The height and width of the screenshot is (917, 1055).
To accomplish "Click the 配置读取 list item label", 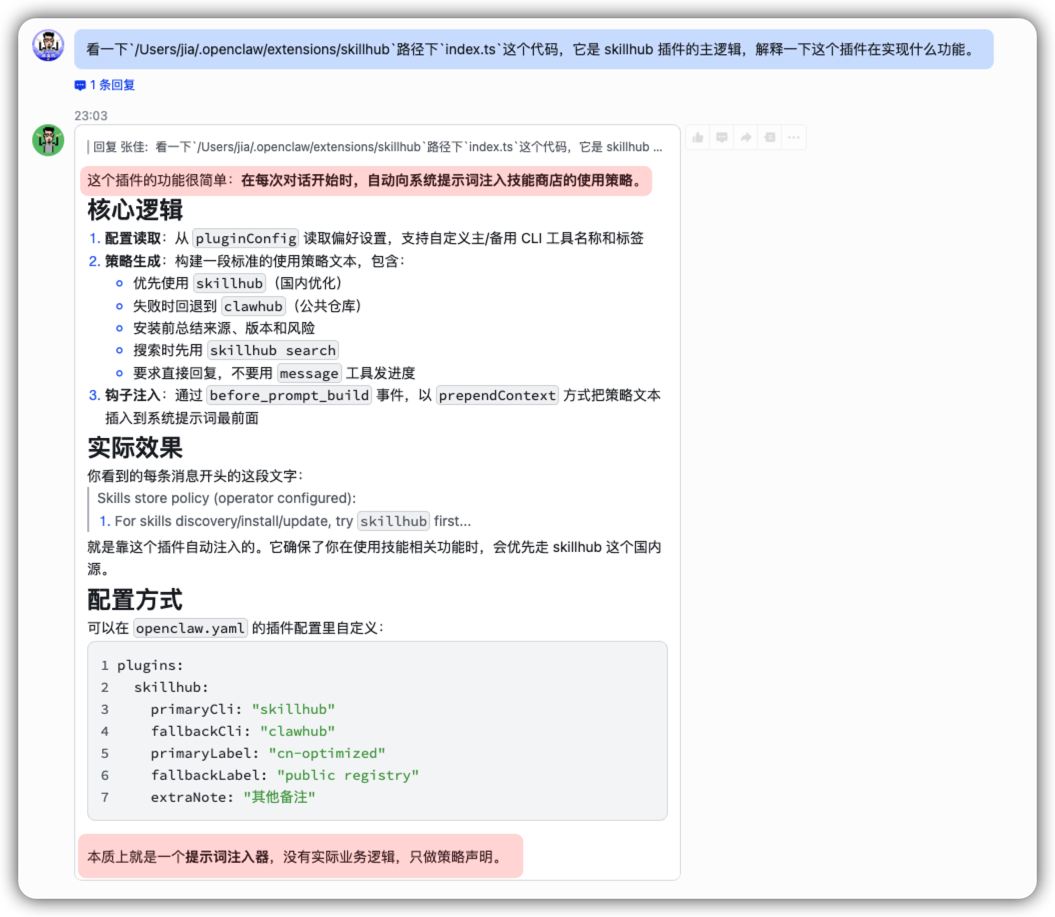I will 133,238.
